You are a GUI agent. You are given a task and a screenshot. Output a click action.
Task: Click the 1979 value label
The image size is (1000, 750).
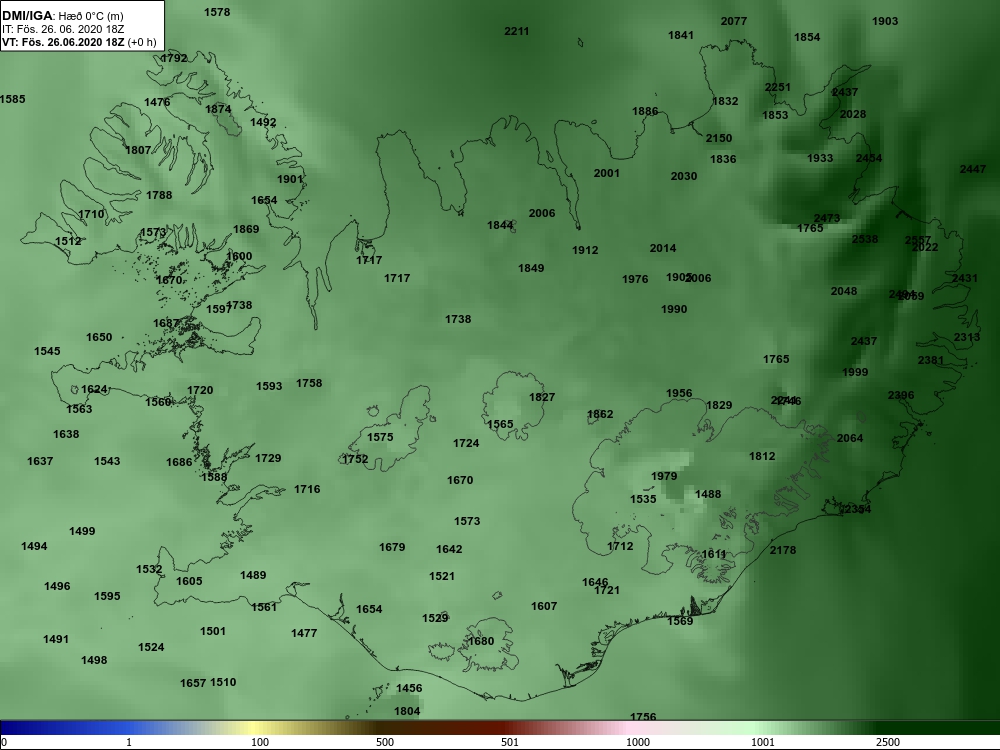[x=664, y=476]
